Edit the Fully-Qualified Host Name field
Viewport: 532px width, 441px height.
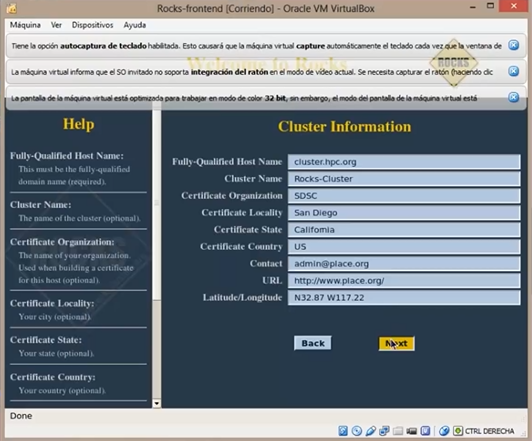(x=404, y=162)
